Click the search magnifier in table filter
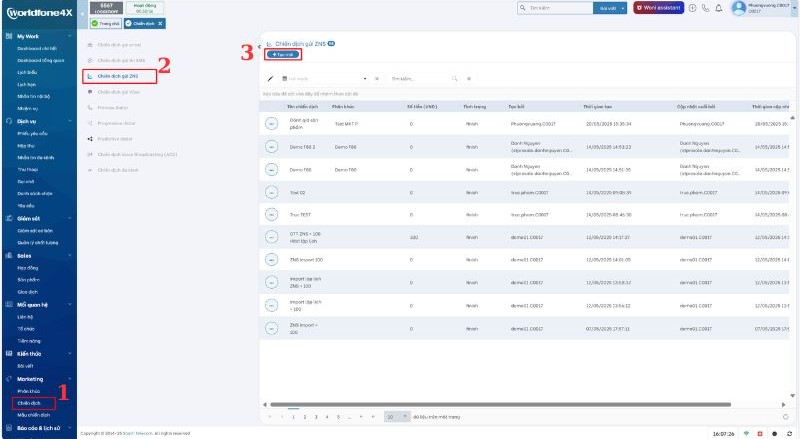 pos(456,77)
